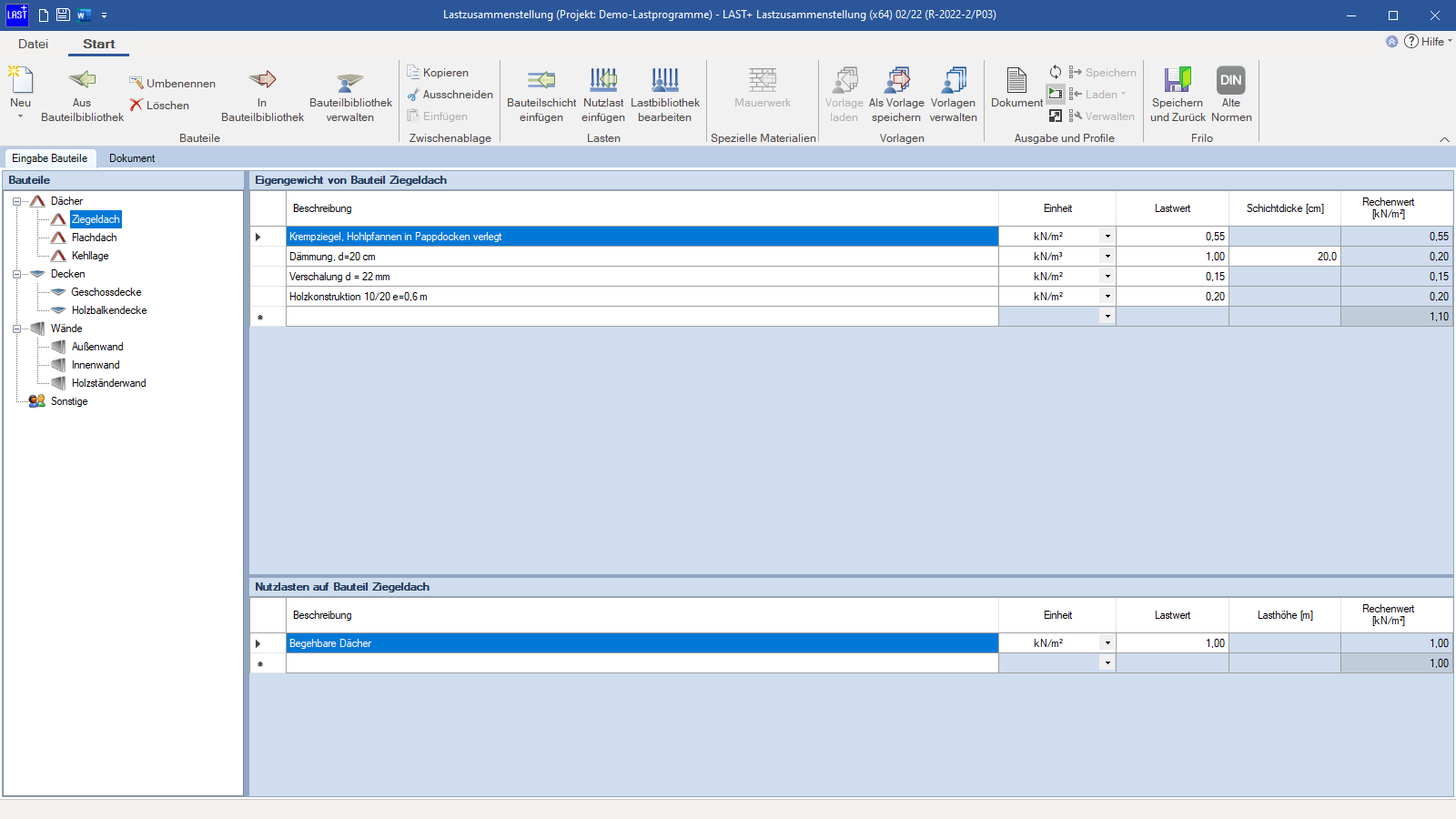Click Schichtdicke value 20,0
This screenshot has height=819, width=1456.
[1285, 257]
